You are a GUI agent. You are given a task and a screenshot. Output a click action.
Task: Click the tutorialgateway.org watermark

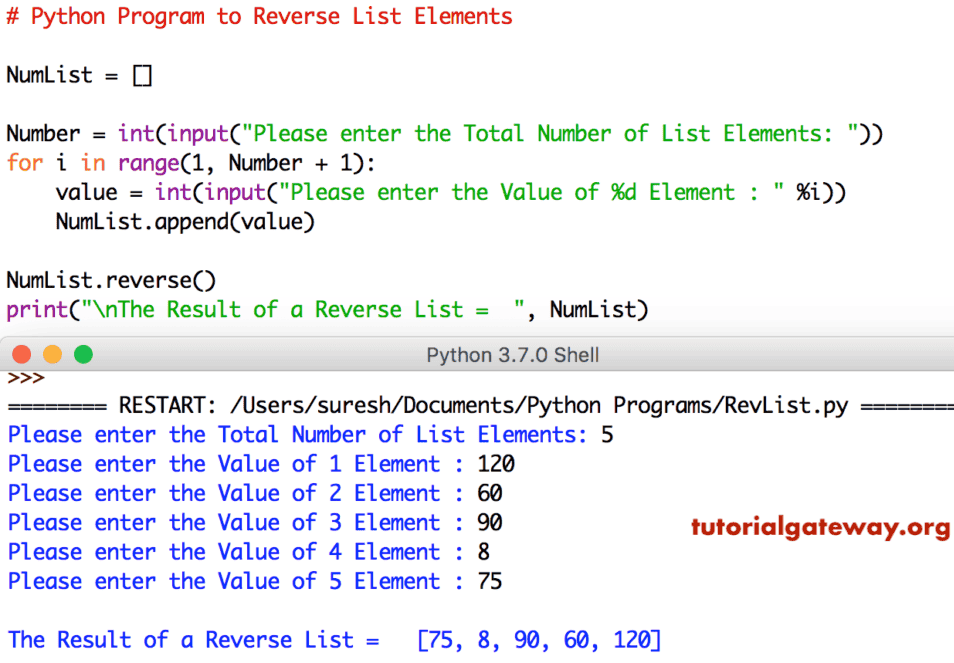[820, 528]
